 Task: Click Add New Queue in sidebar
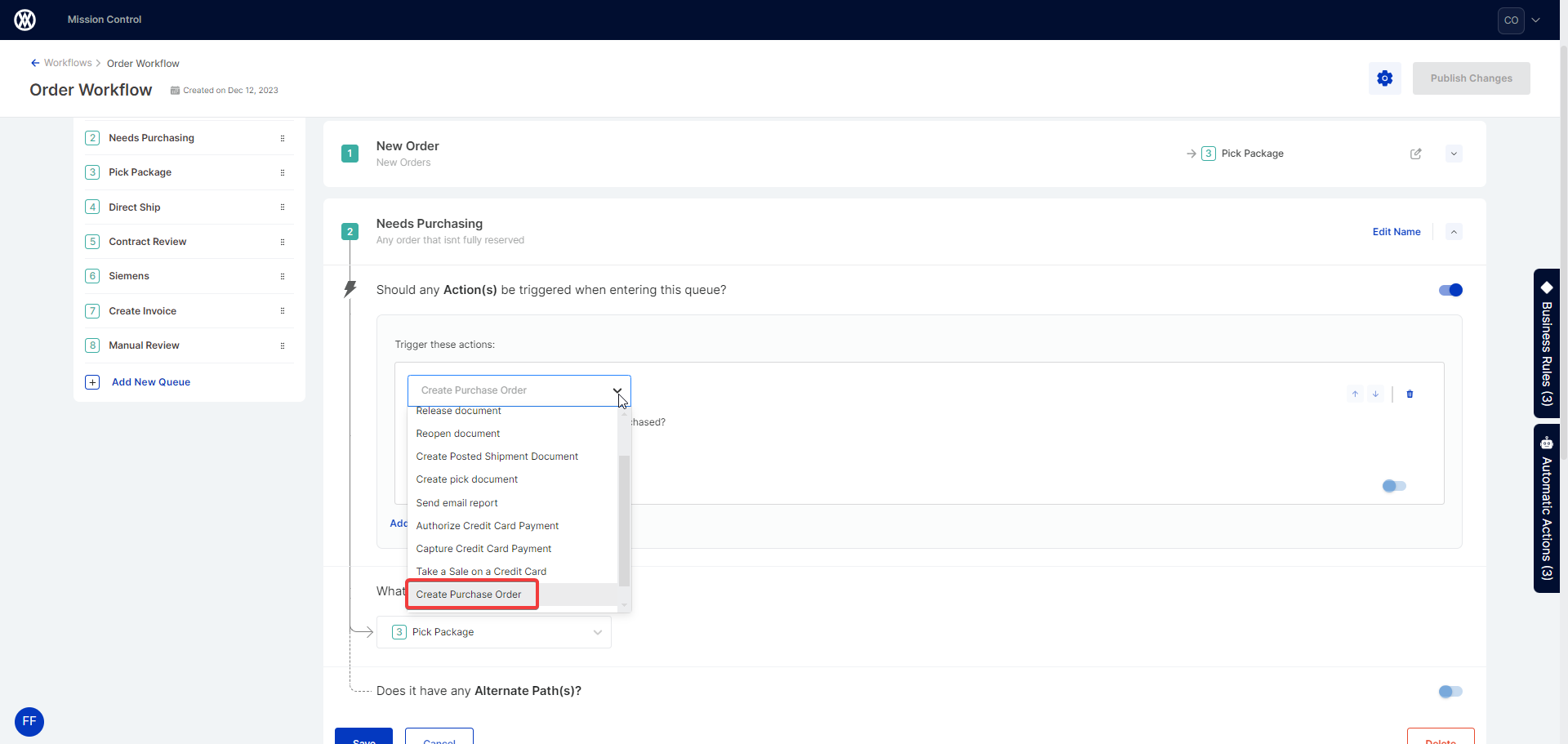coord(150,382)
